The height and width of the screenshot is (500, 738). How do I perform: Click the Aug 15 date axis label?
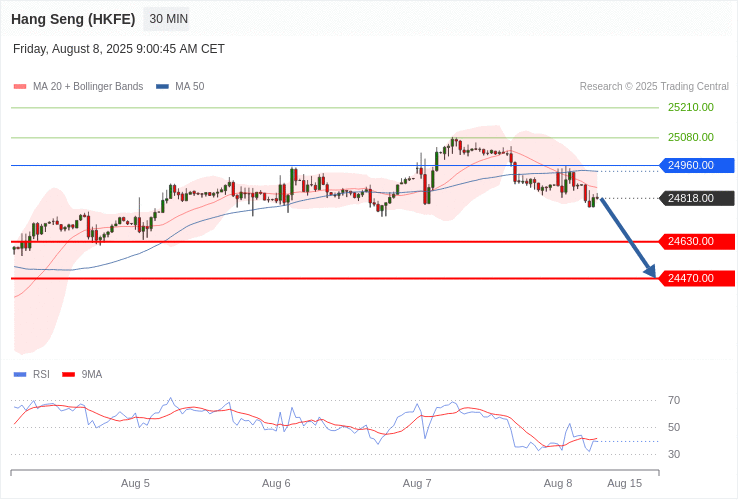coord(625,484)
